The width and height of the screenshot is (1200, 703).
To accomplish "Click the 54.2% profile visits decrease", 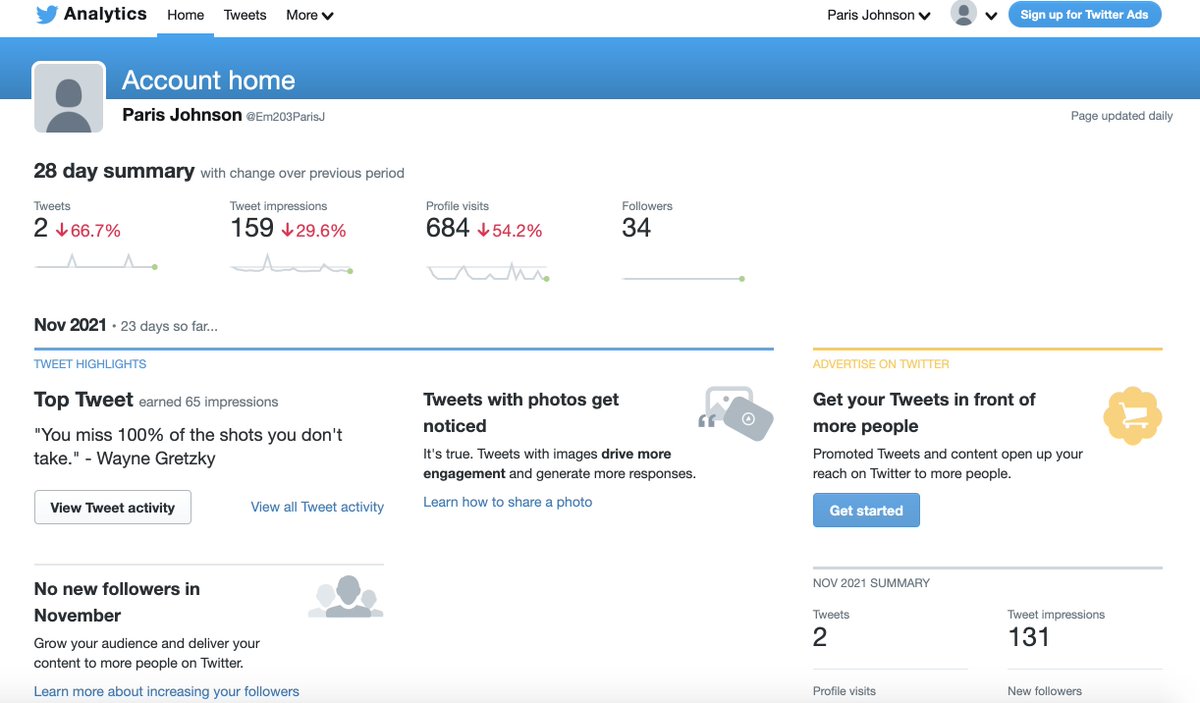I will [x=510, y=231].
